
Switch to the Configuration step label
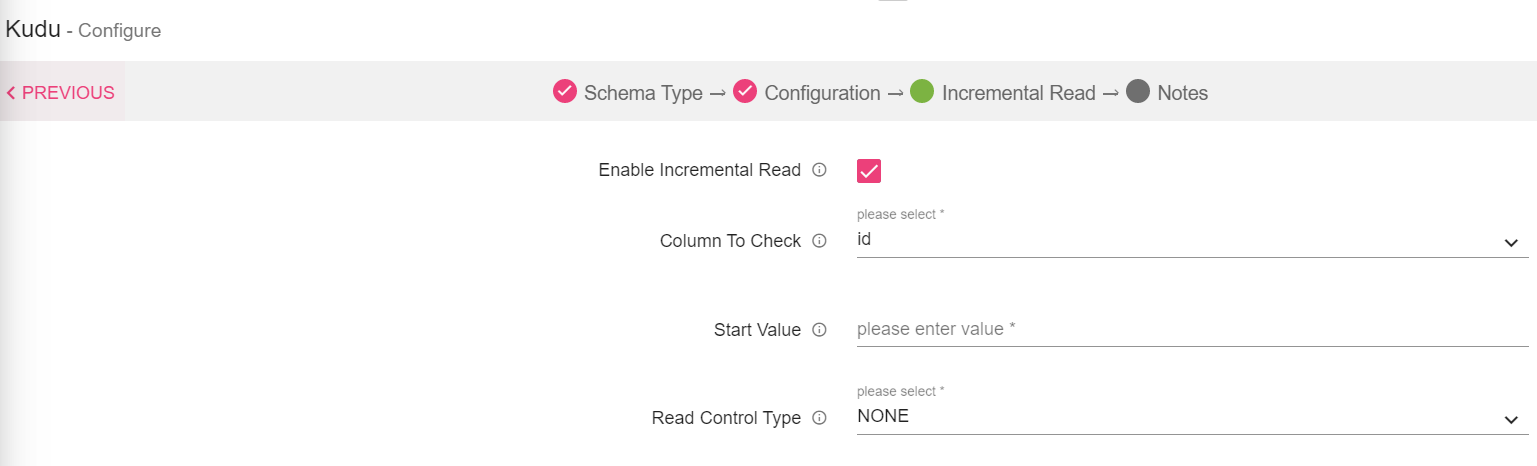click(822, 93)
